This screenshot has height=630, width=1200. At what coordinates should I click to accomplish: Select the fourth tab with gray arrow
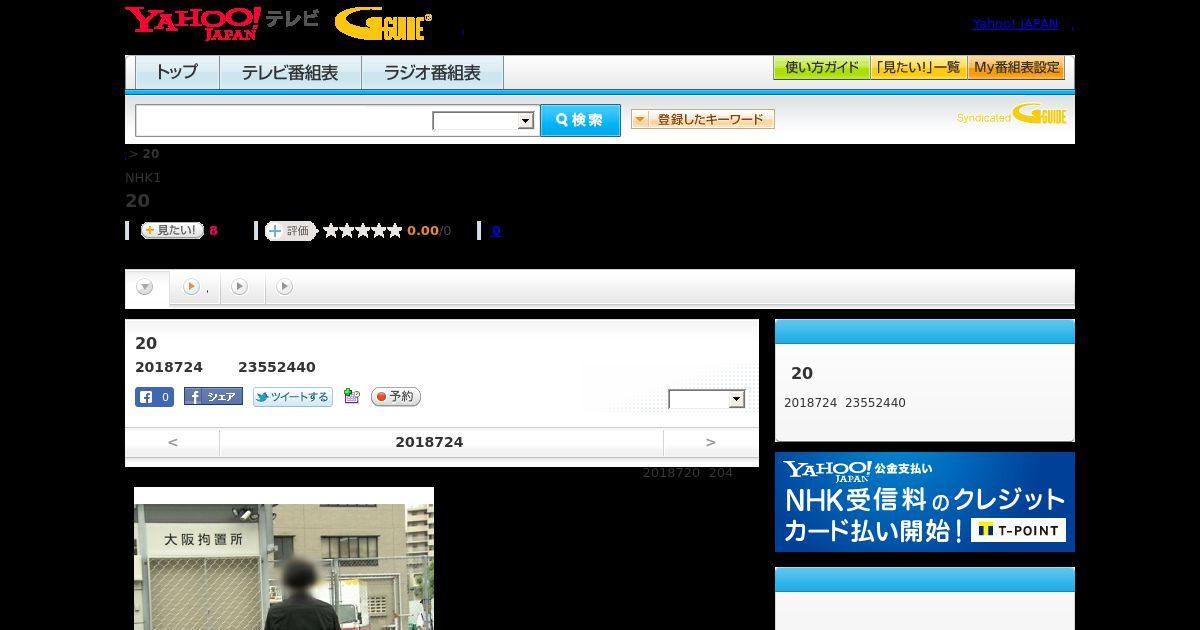285,288
